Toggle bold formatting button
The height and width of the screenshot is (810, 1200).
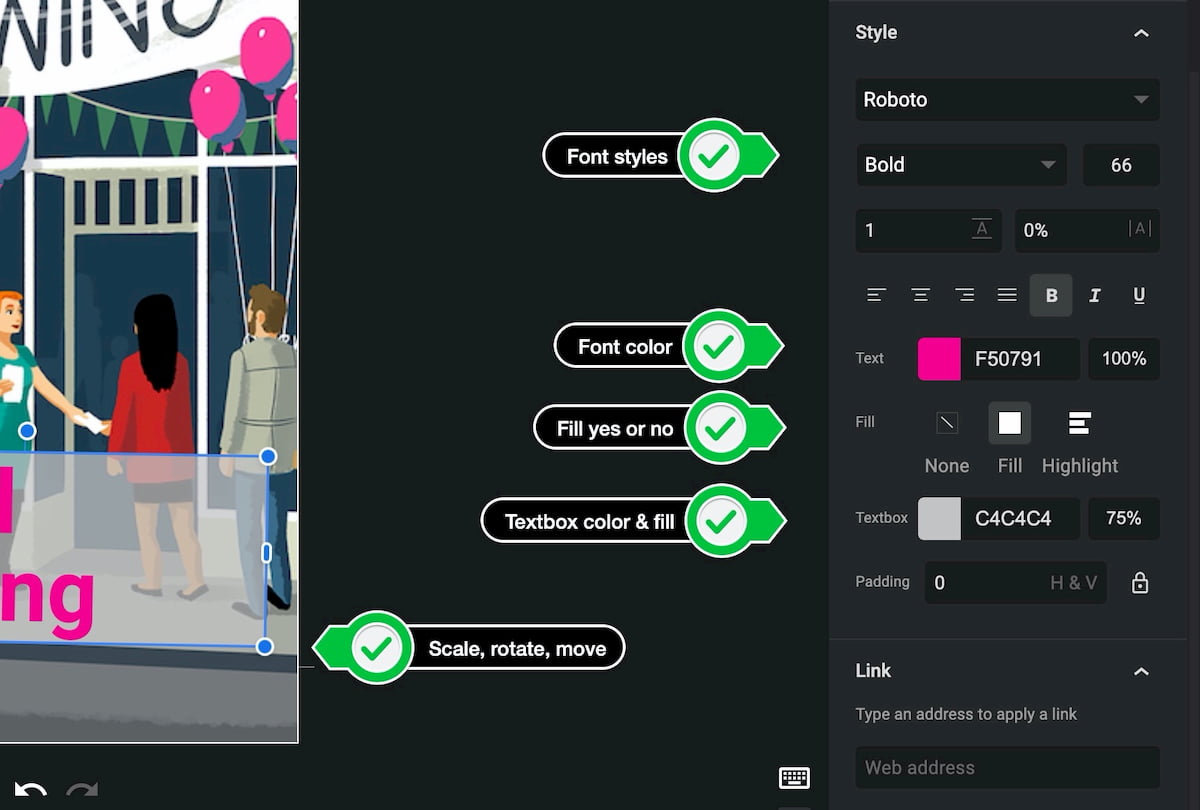(1051, 296)
